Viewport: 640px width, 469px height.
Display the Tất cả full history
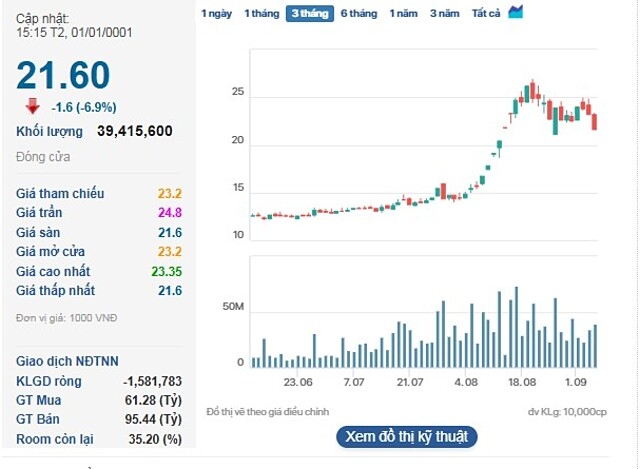tap(486, 13)
